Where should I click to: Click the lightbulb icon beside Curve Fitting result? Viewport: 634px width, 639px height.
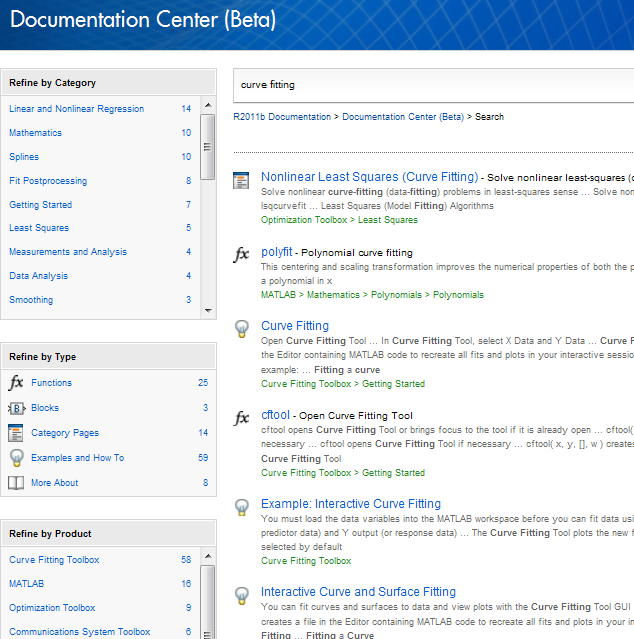coord(241,328)
